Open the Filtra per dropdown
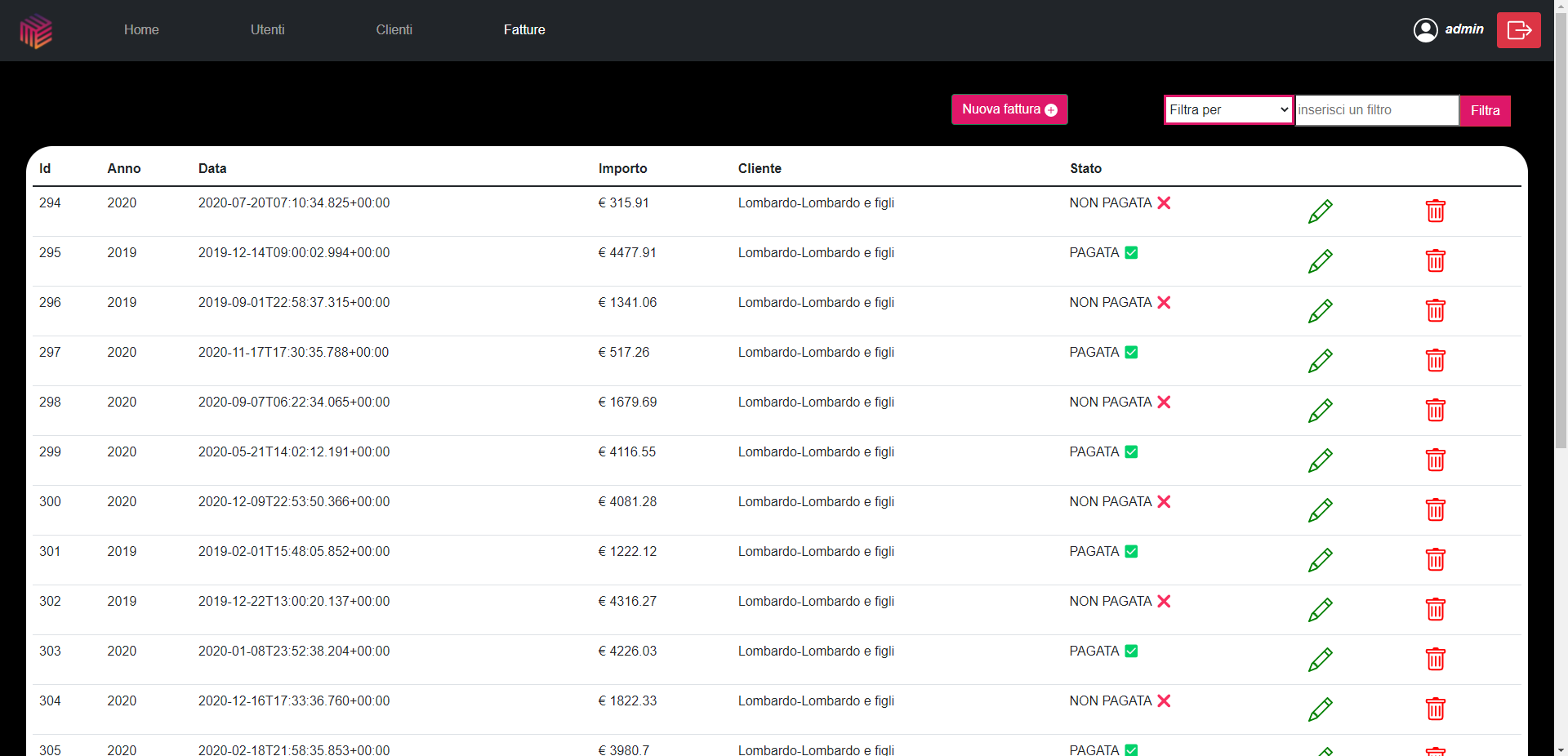 1227,109
